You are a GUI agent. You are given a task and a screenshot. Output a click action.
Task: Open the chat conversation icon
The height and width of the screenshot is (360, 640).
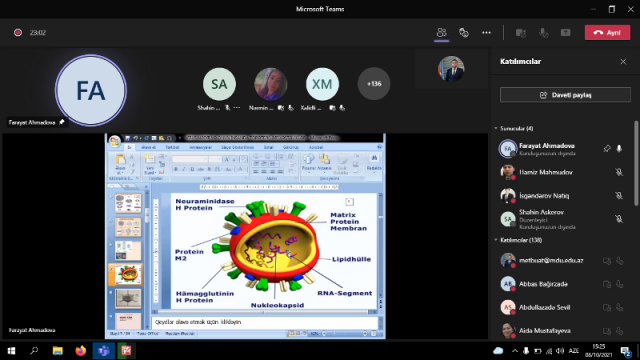tap(464, 33)
